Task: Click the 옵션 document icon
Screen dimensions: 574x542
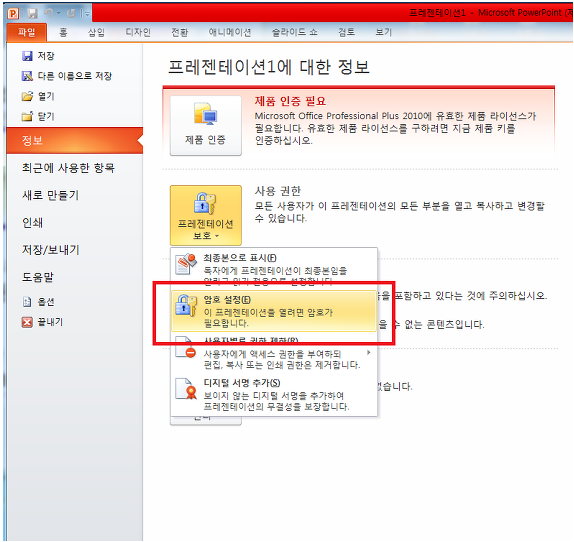Action: (x=27, y=302)
